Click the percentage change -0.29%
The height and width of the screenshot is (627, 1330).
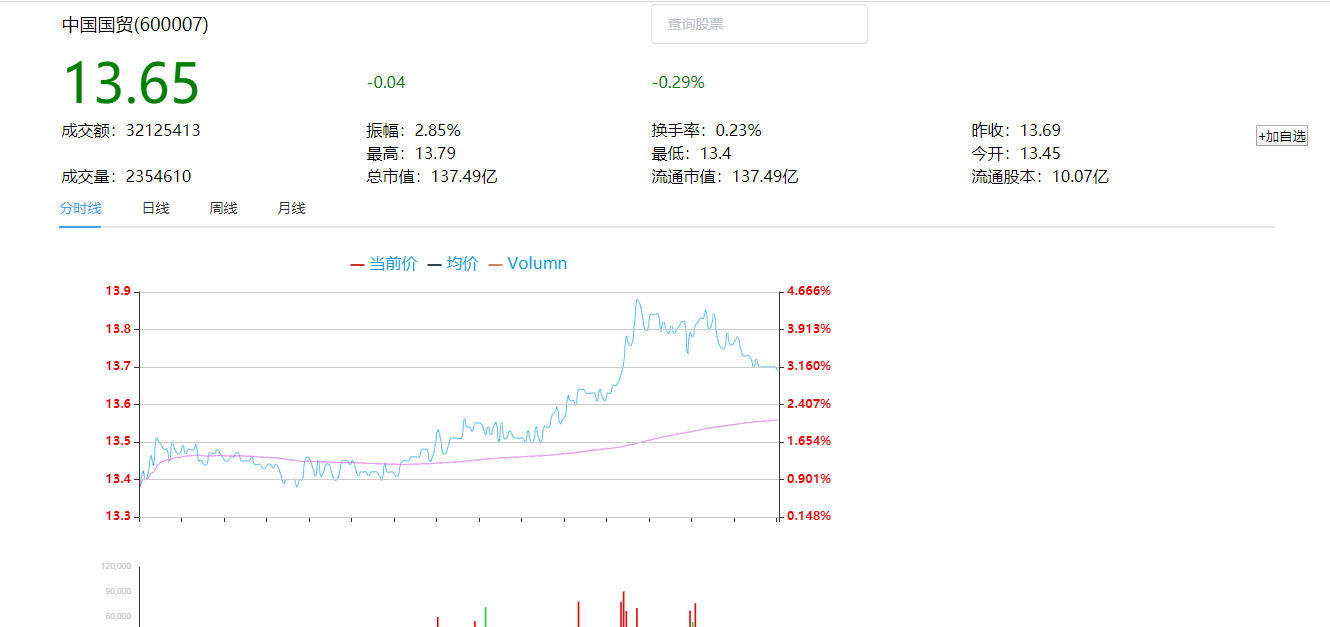click(678, 82)
